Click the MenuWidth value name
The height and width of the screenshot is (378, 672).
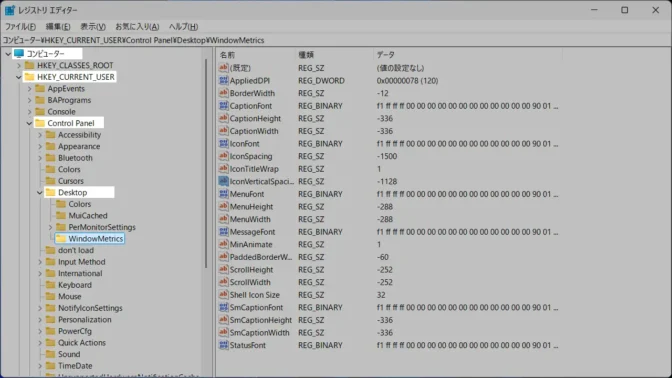pos(250,219)
